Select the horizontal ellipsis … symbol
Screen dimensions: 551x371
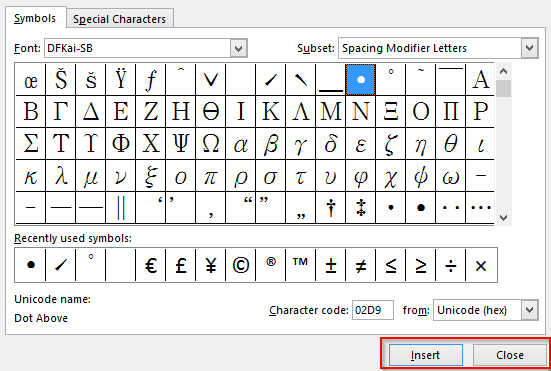(x=480, y=207)
